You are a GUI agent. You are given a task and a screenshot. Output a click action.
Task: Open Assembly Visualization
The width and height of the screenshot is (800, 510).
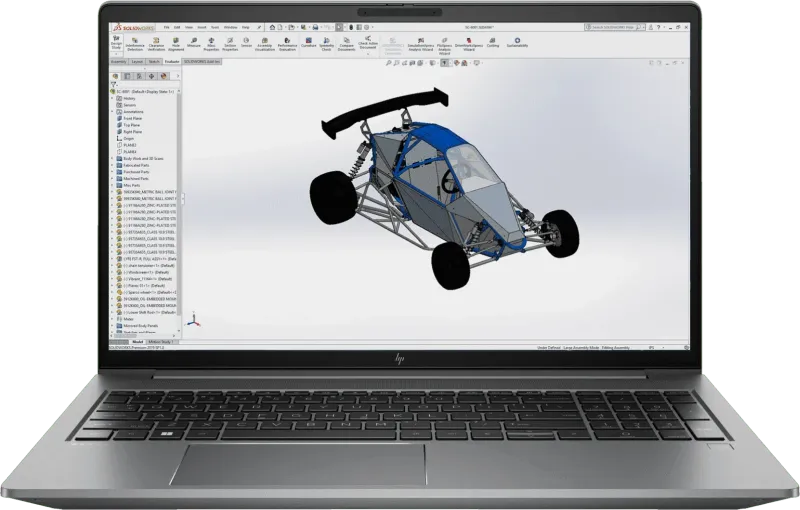(264, 44)
